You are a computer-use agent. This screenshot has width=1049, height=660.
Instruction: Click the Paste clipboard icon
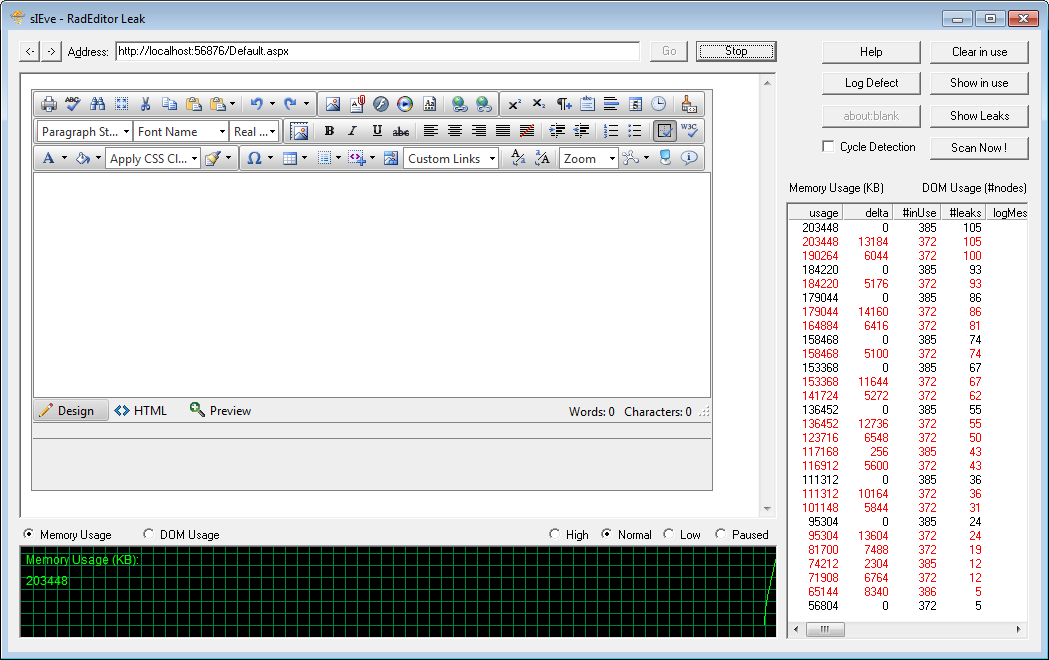194,104
